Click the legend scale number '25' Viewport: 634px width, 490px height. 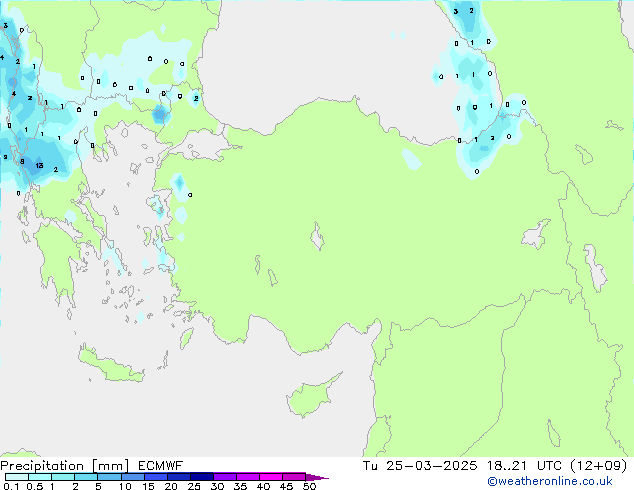pos(194,486)
